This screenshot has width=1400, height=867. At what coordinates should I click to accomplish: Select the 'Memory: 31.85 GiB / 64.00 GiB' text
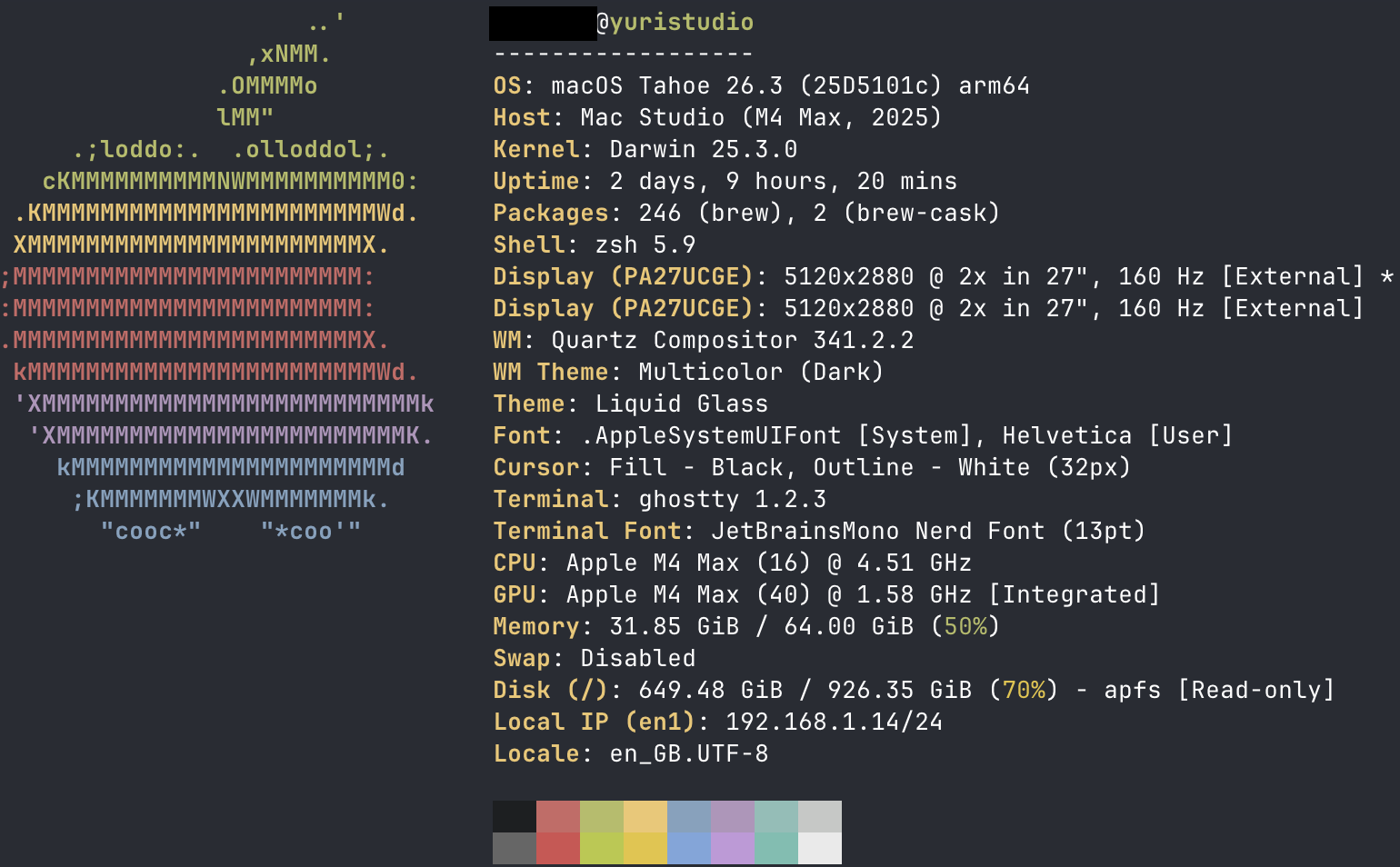click(x=704, y=626)
